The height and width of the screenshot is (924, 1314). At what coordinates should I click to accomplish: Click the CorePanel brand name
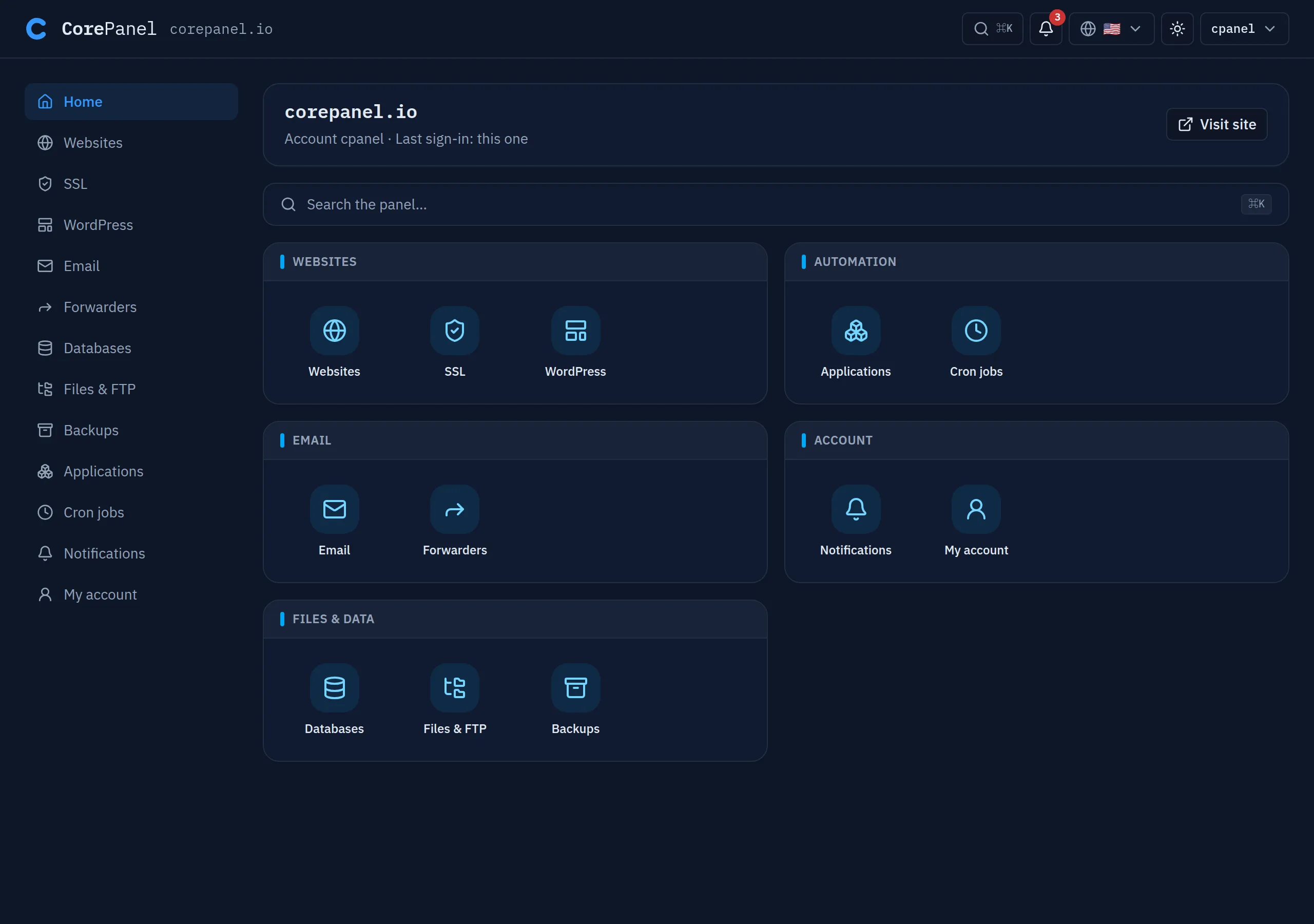pos(109,29)
